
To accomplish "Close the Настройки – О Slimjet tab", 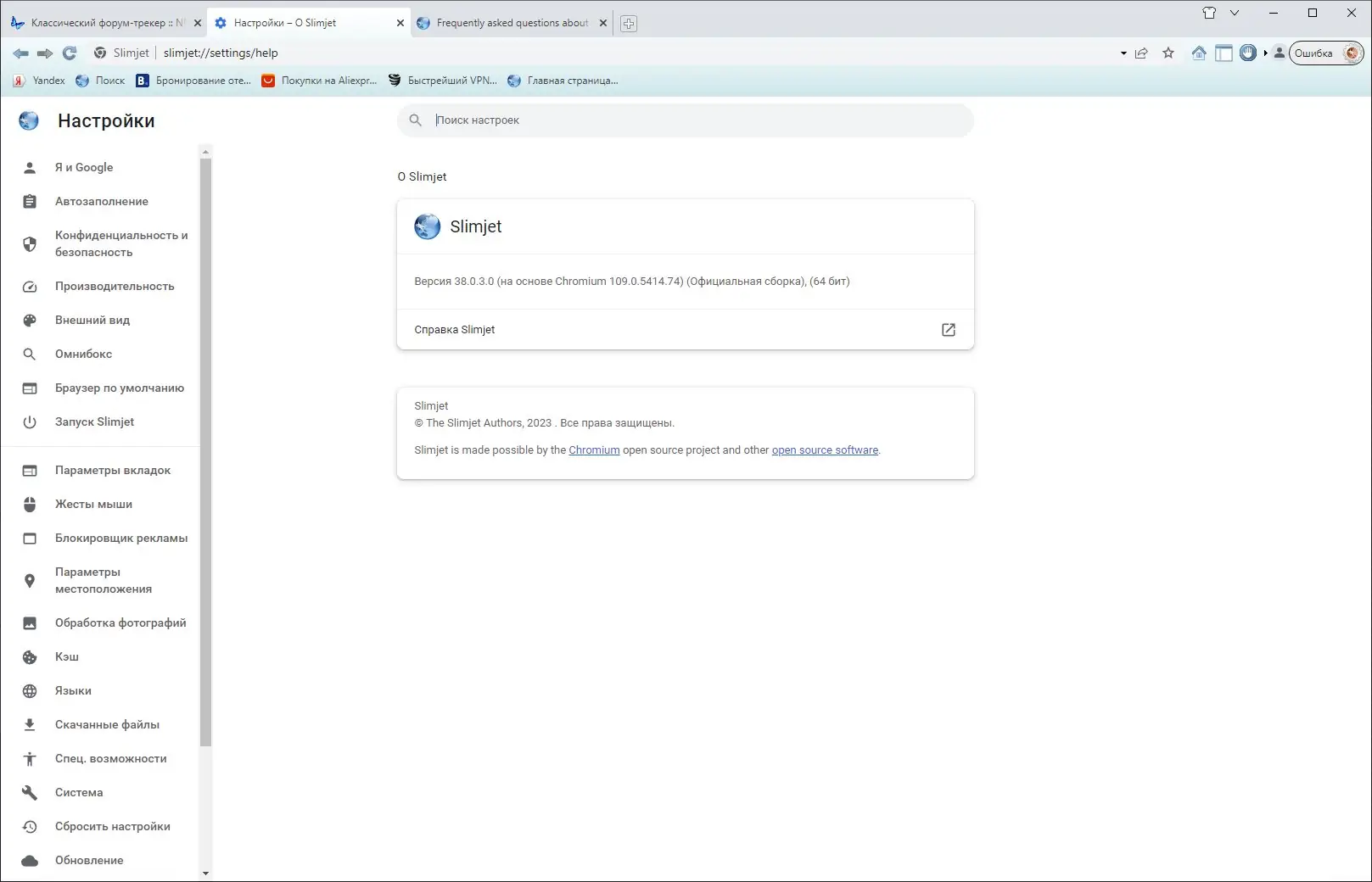I will pyautogui.click(x=400, y=23).
